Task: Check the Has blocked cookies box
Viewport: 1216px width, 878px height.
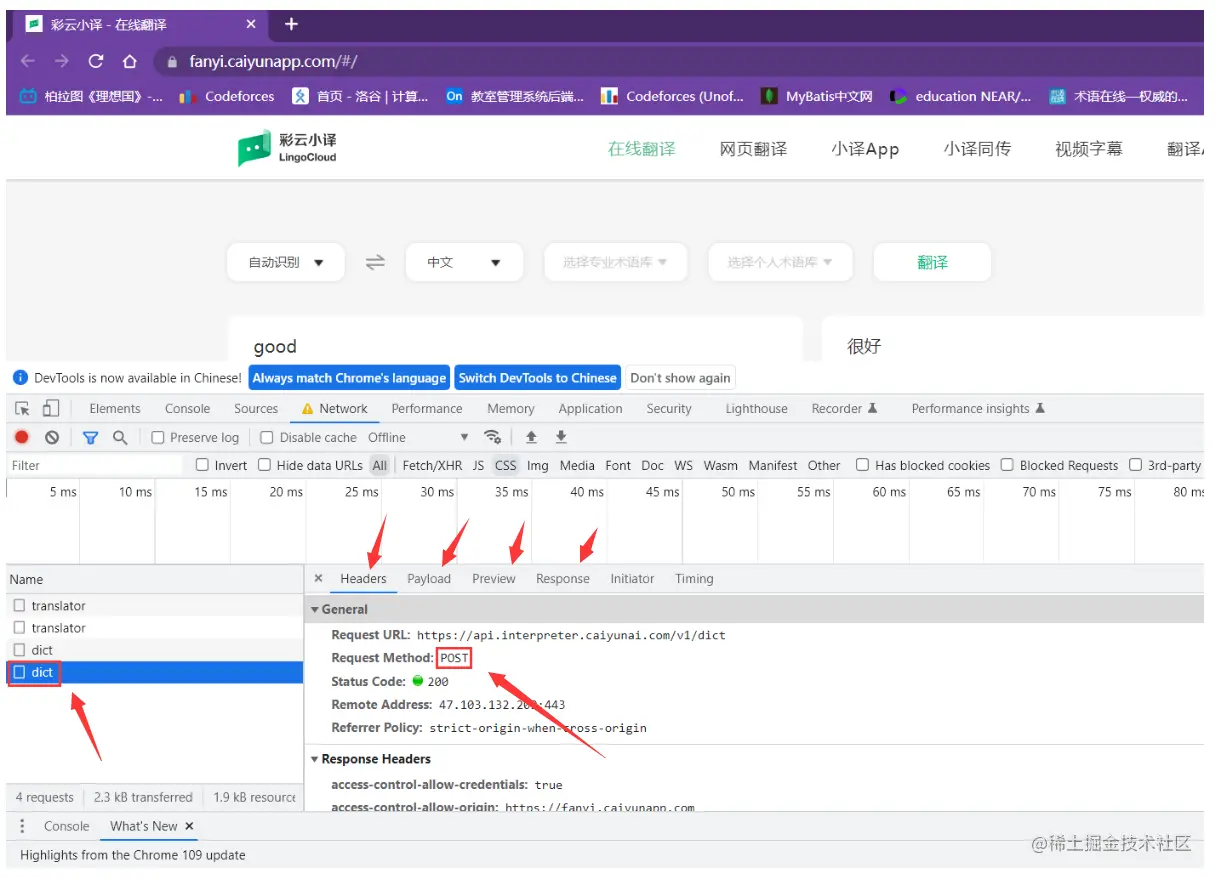Action: coord(863,465)
